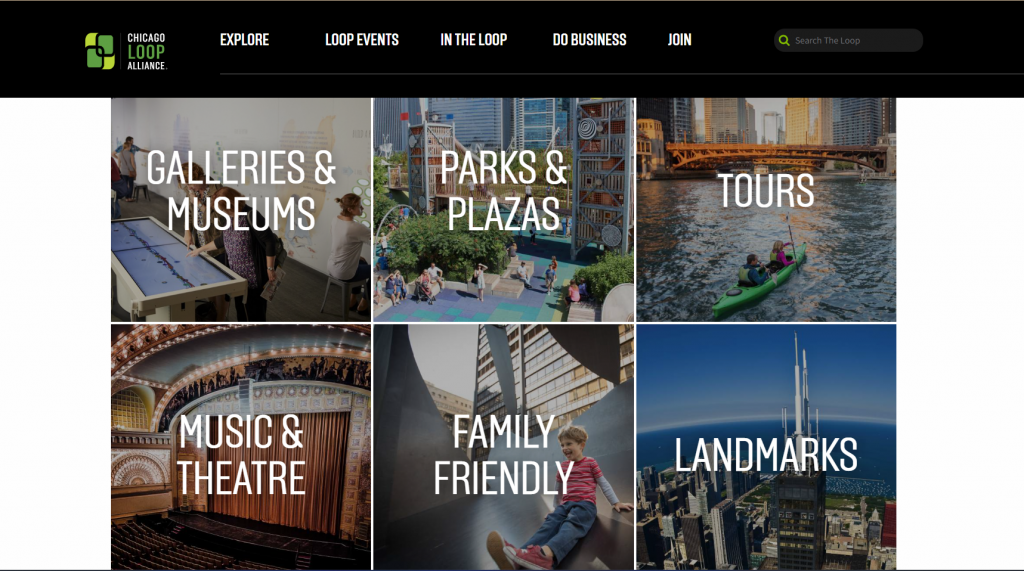
Task: Click the green search magnifier icon
Action: [784, 41]
